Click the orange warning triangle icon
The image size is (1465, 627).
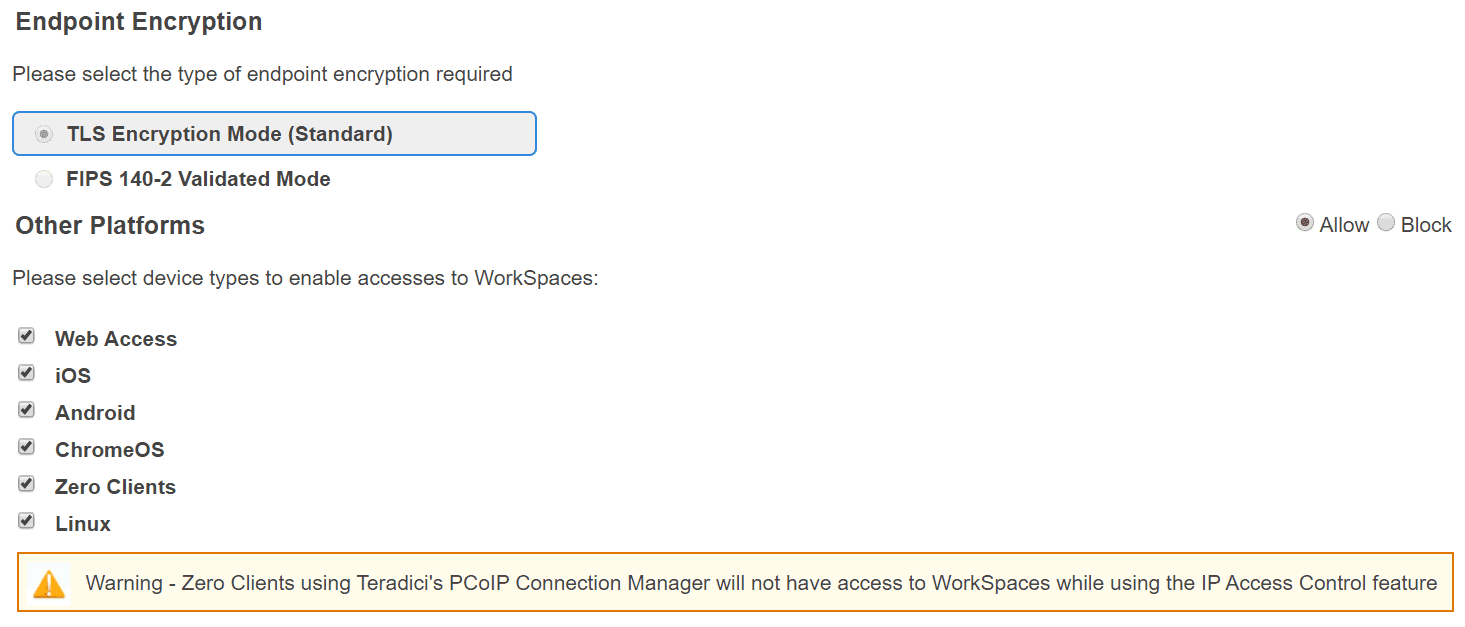click(x=49, y=584)
